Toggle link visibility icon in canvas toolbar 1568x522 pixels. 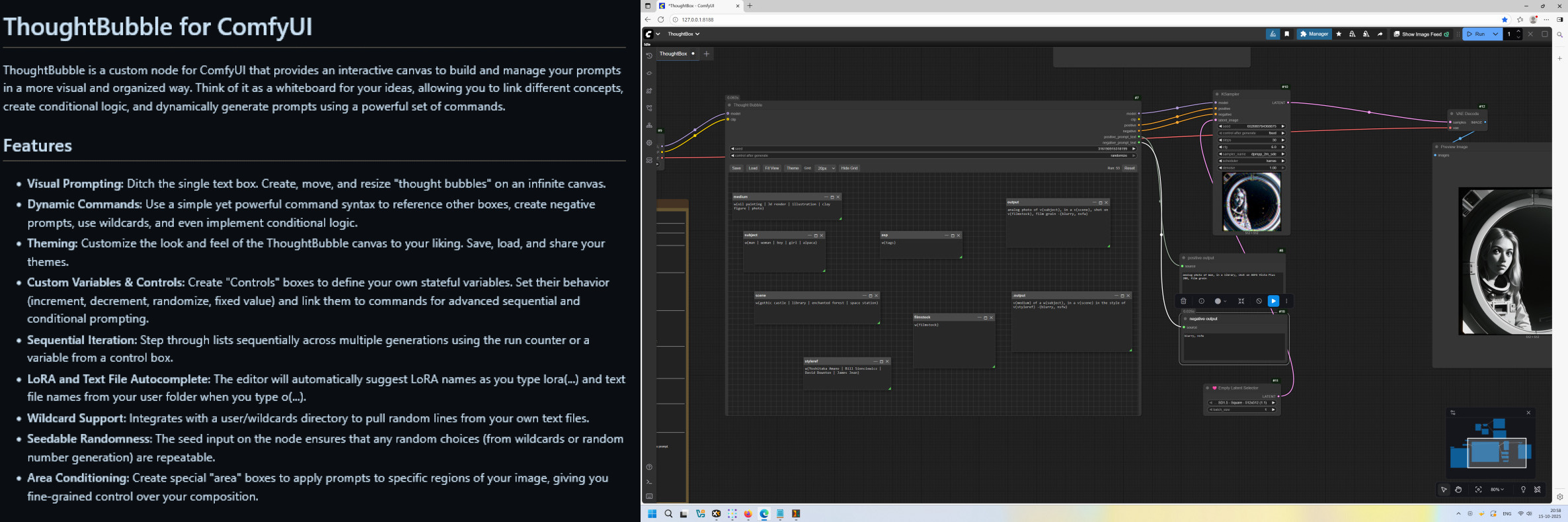pyautogui.click(x=1538, y=490)
